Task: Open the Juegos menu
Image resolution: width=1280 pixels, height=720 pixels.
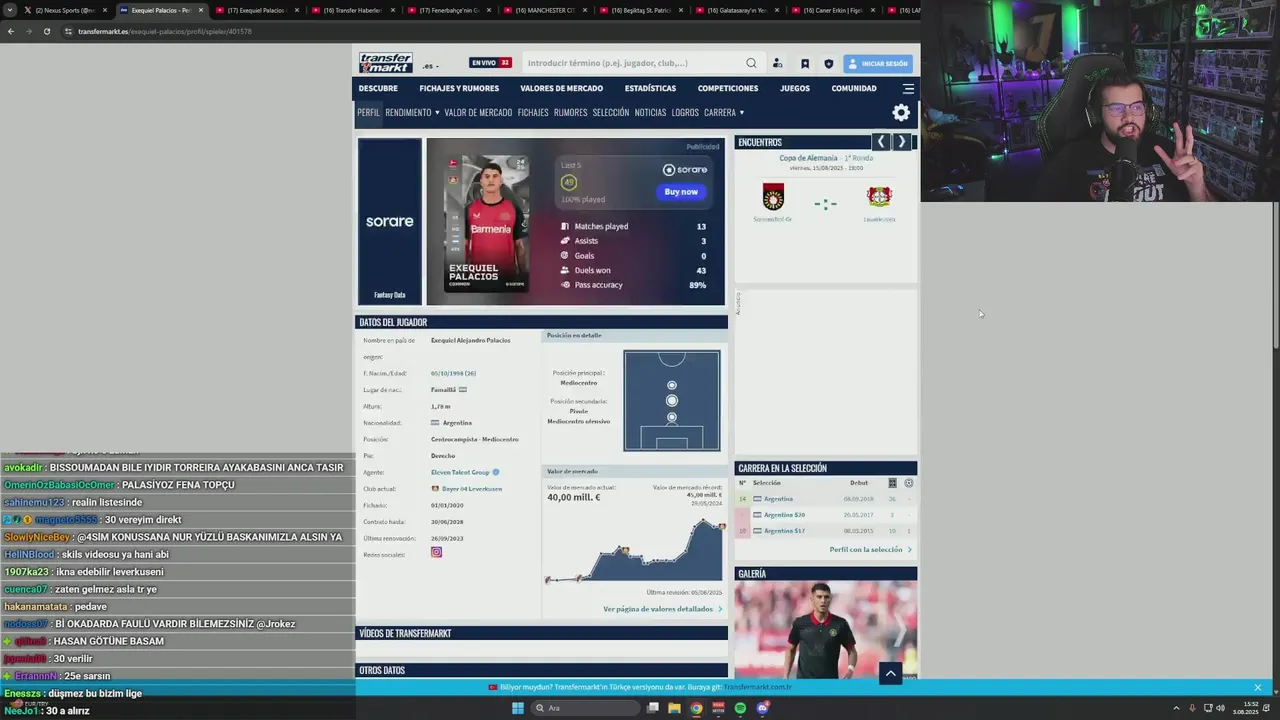Action: [795, 88]
